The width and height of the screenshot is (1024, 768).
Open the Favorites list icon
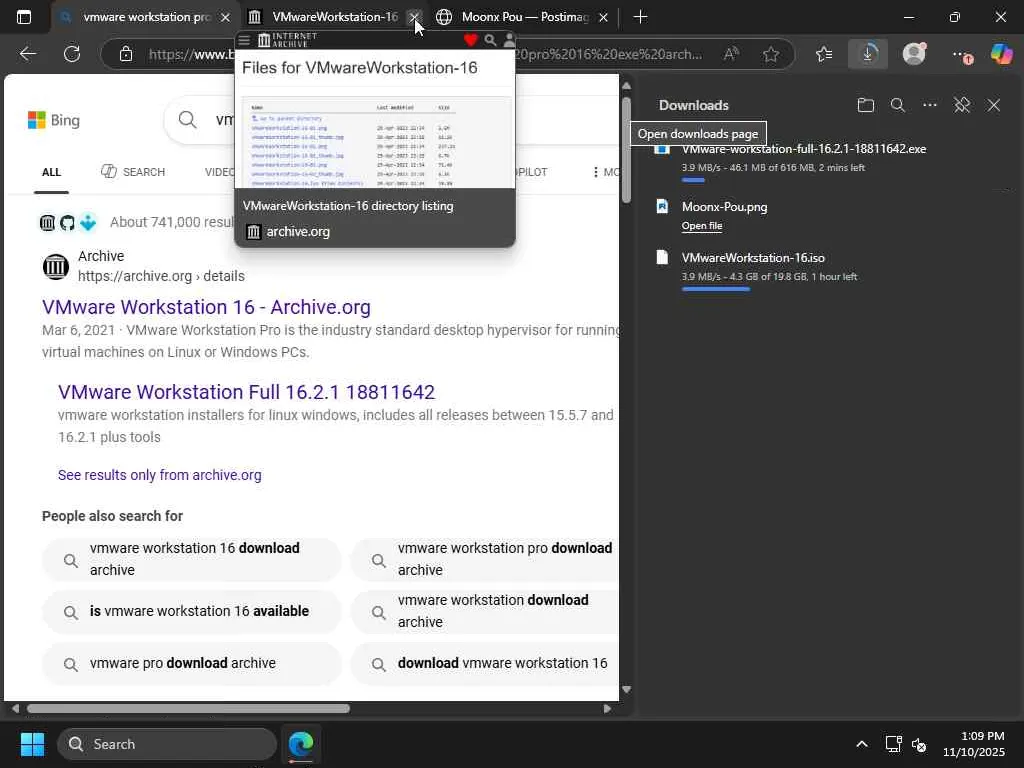(824, 54)
